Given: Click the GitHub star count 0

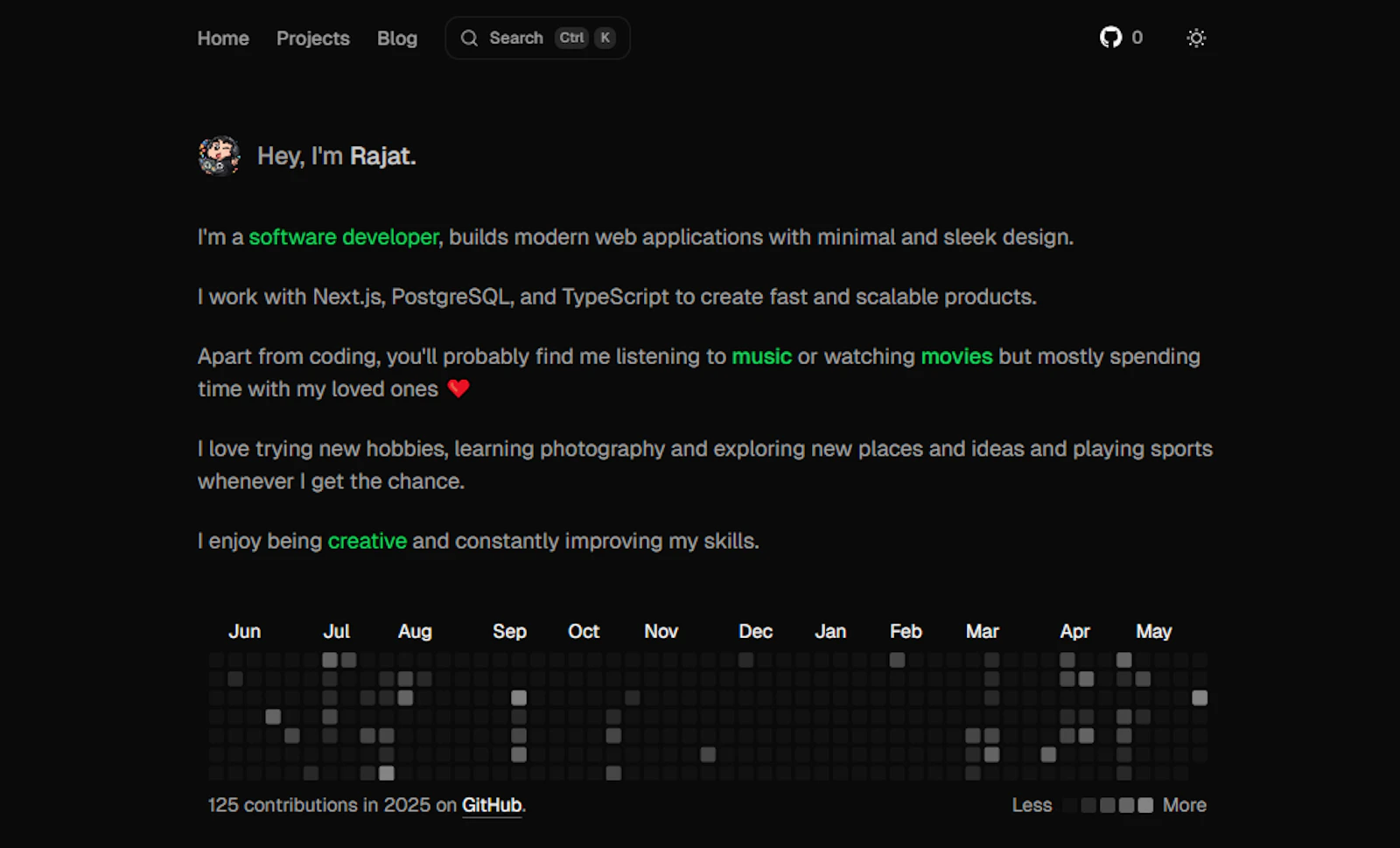Looking at the screenshot, I should point(1137,38).
